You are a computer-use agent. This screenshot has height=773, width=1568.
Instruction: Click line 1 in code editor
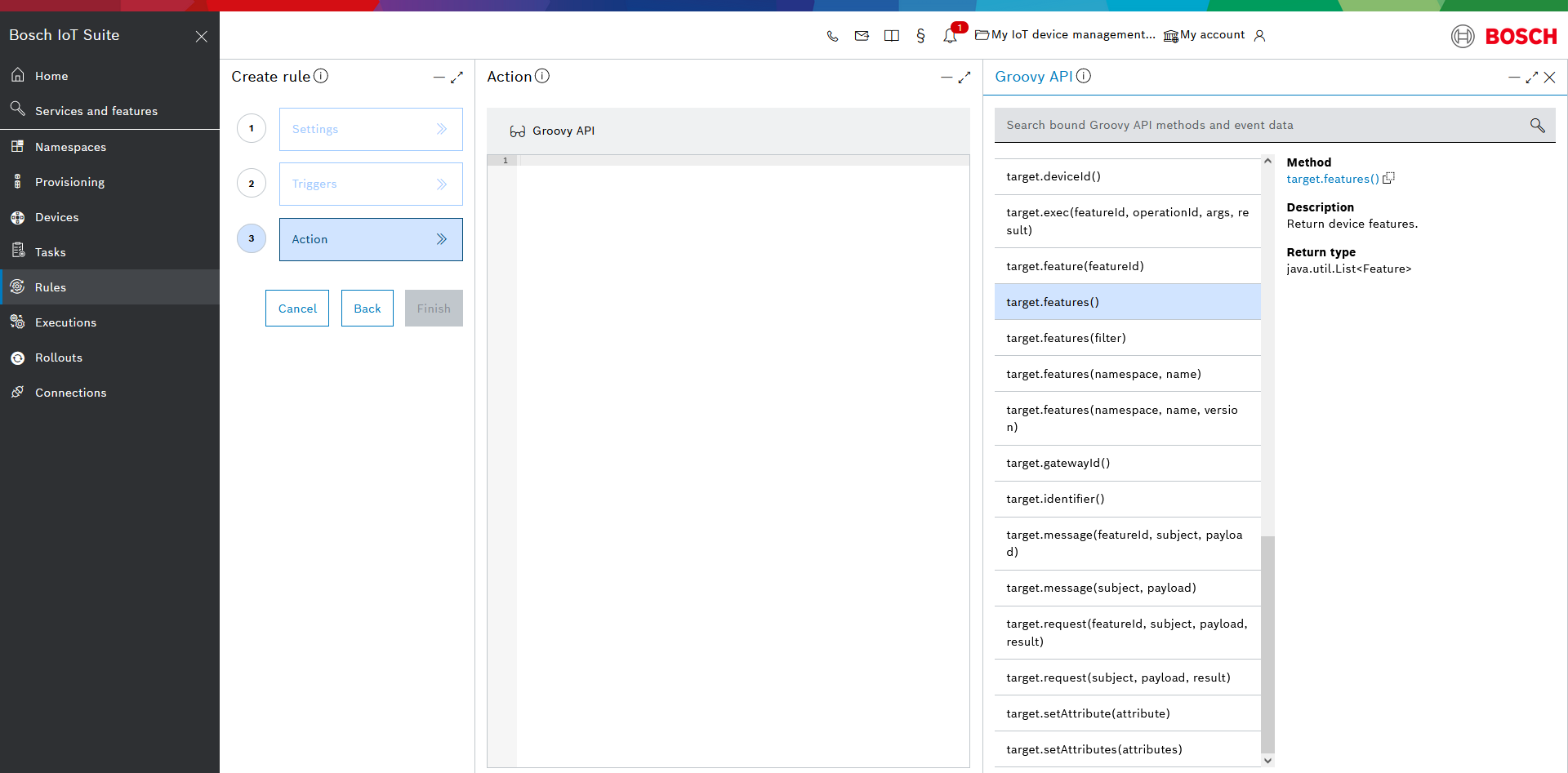click(743, 161)
